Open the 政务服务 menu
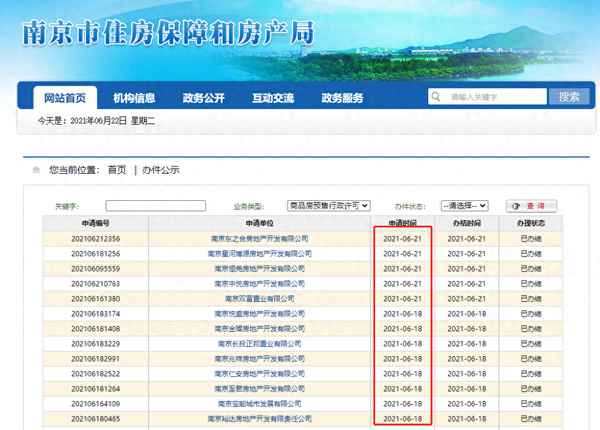600x430 pixels. pyautogui.click(x=342, y=98)
